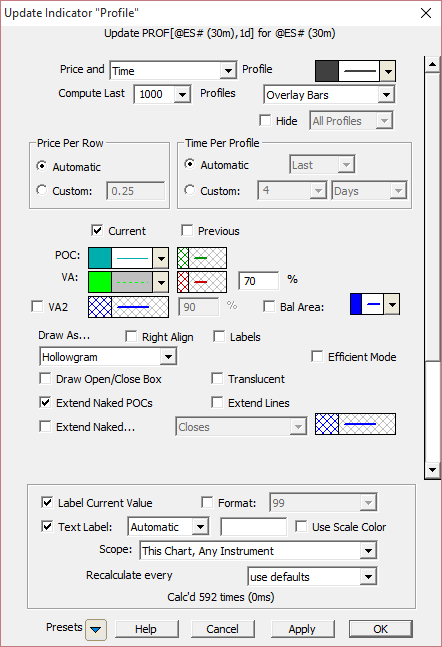Click the Help button
Image resolution: width=442 pixels, height=647 pixels.
(x=146, y=629)
